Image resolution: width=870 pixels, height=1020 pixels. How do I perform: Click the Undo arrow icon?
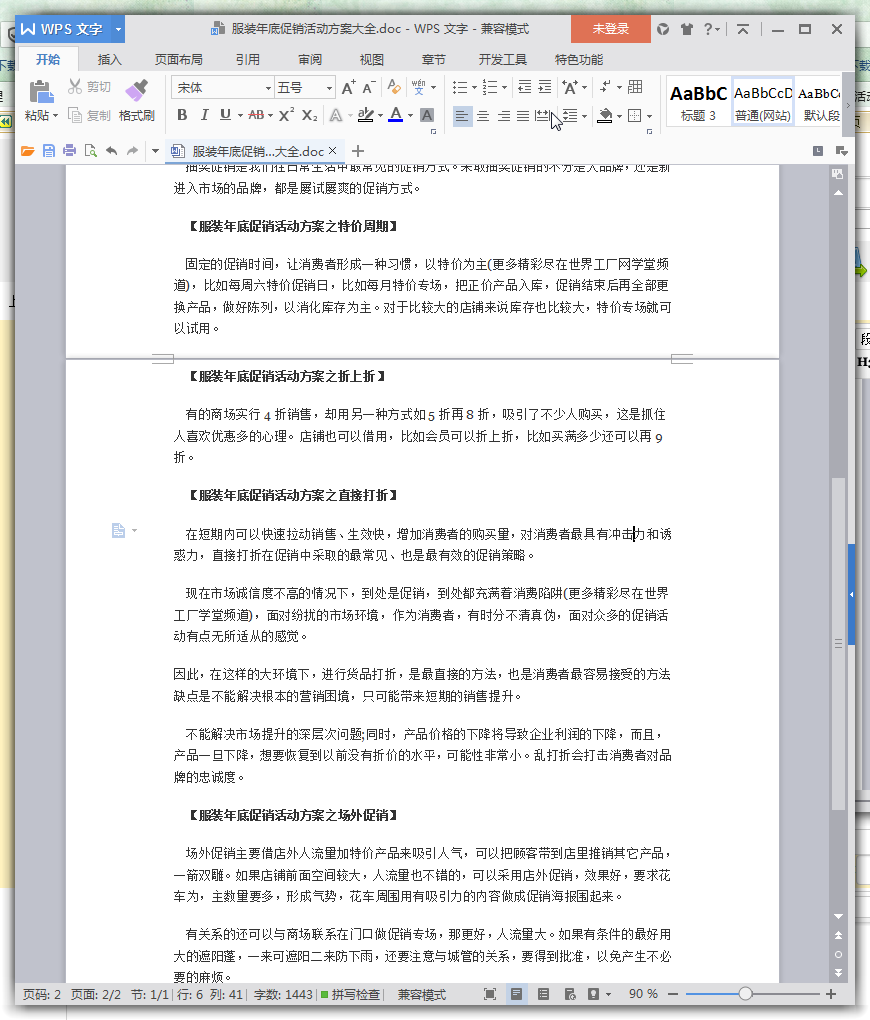tap(112, 151)
